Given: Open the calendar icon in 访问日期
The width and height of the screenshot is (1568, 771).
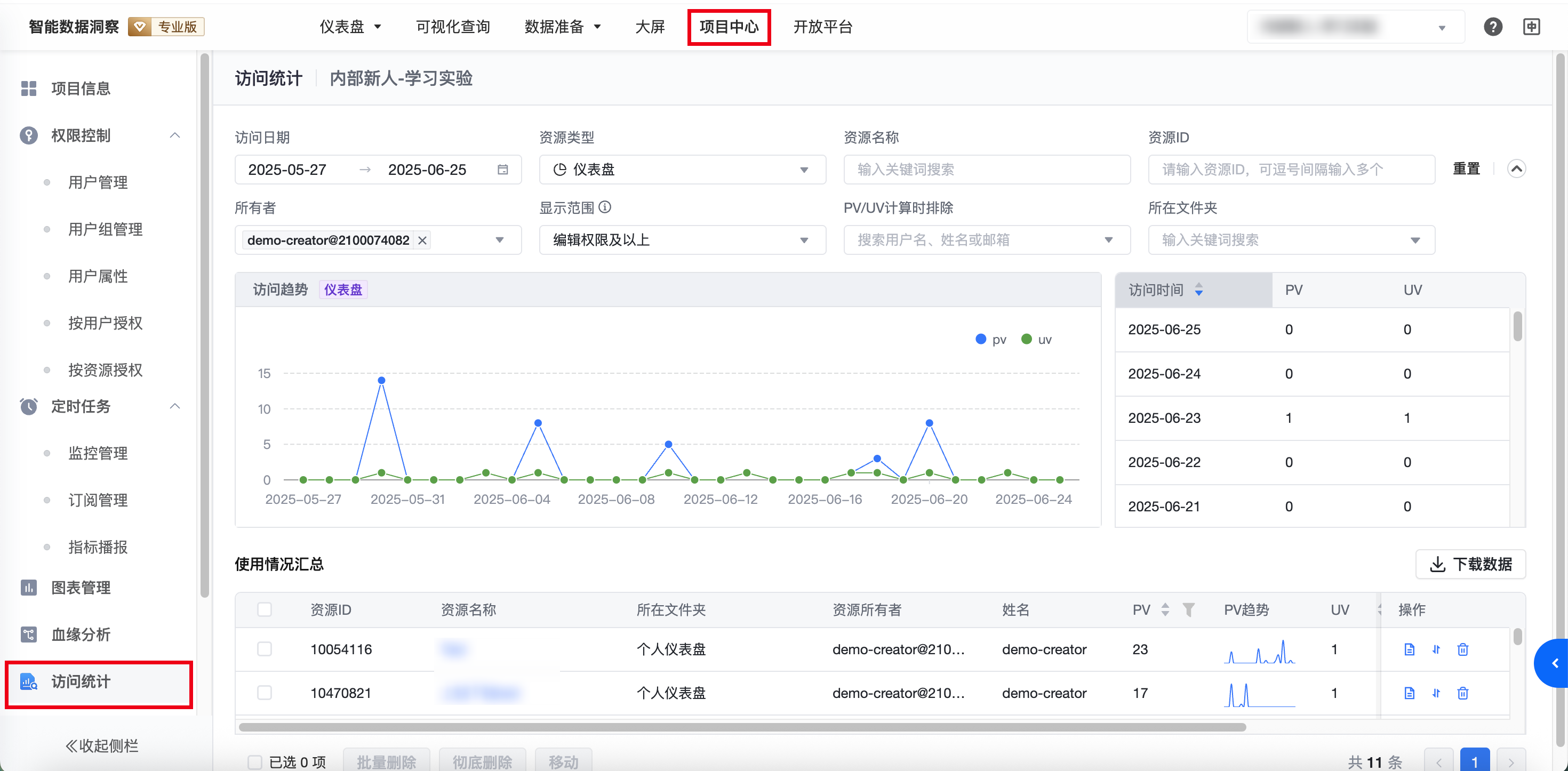Looking at the screenshot, I should 503,169.
